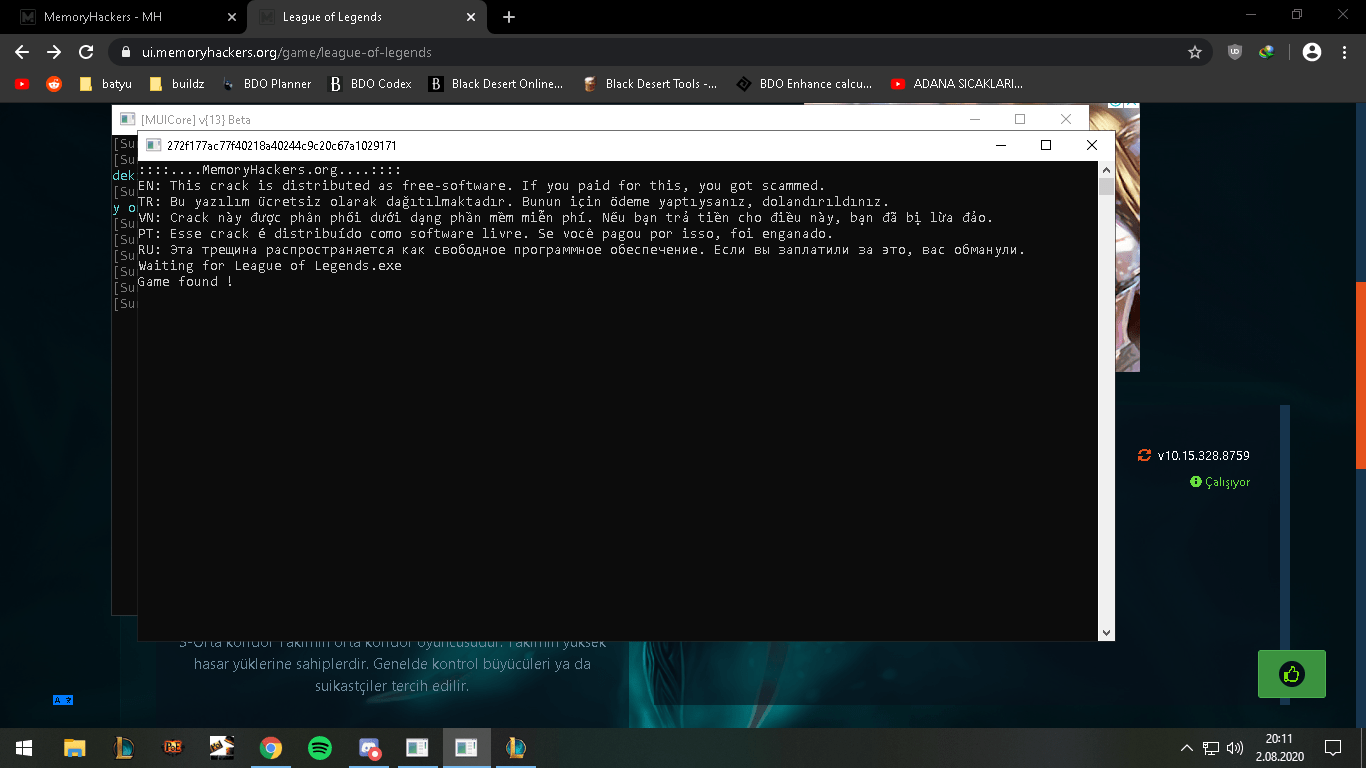1366x768 pixels.
Task: Open the Reddit bookmark icon
Action: click(54, 84)
